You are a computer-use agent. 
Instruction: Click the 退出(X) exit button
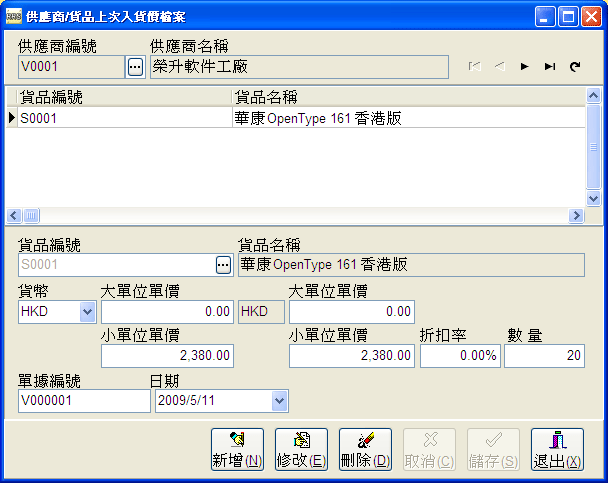(557, 450)
